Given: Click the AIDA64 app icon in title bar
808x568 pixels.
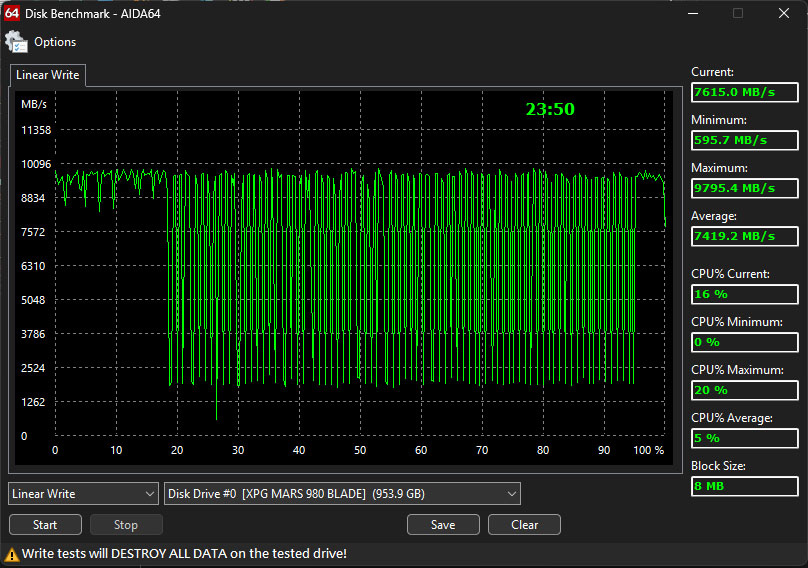Looking at the screenshot, I should click(x=11, y=13).
